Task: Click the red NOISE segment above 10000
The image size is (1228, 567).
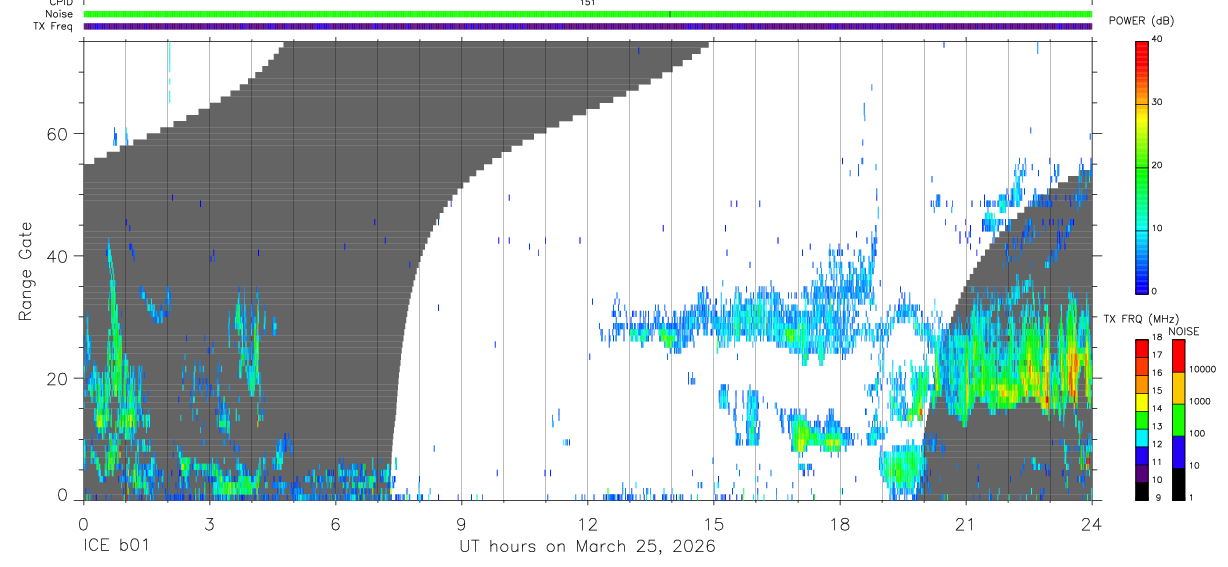Action: (1179, 355)
